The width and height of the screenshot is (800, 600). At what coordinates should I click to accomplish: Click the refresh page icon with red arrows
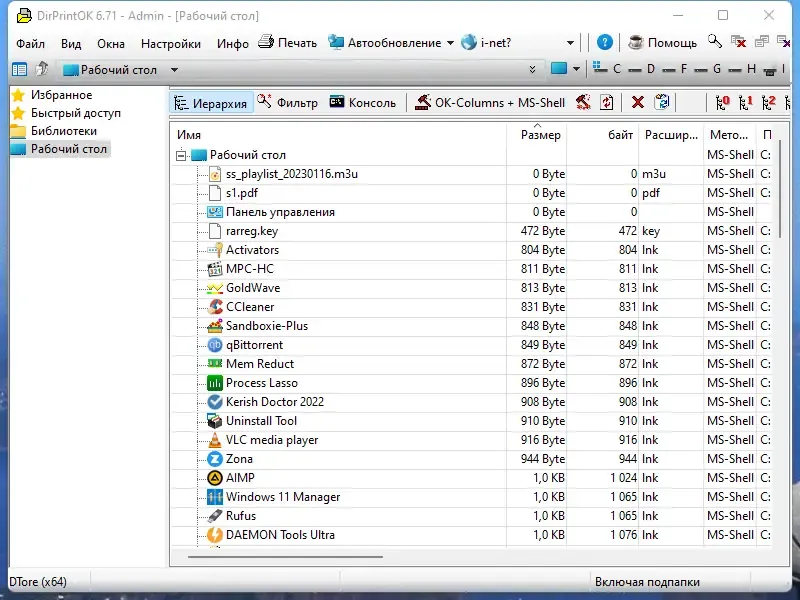tap(607, 102)
